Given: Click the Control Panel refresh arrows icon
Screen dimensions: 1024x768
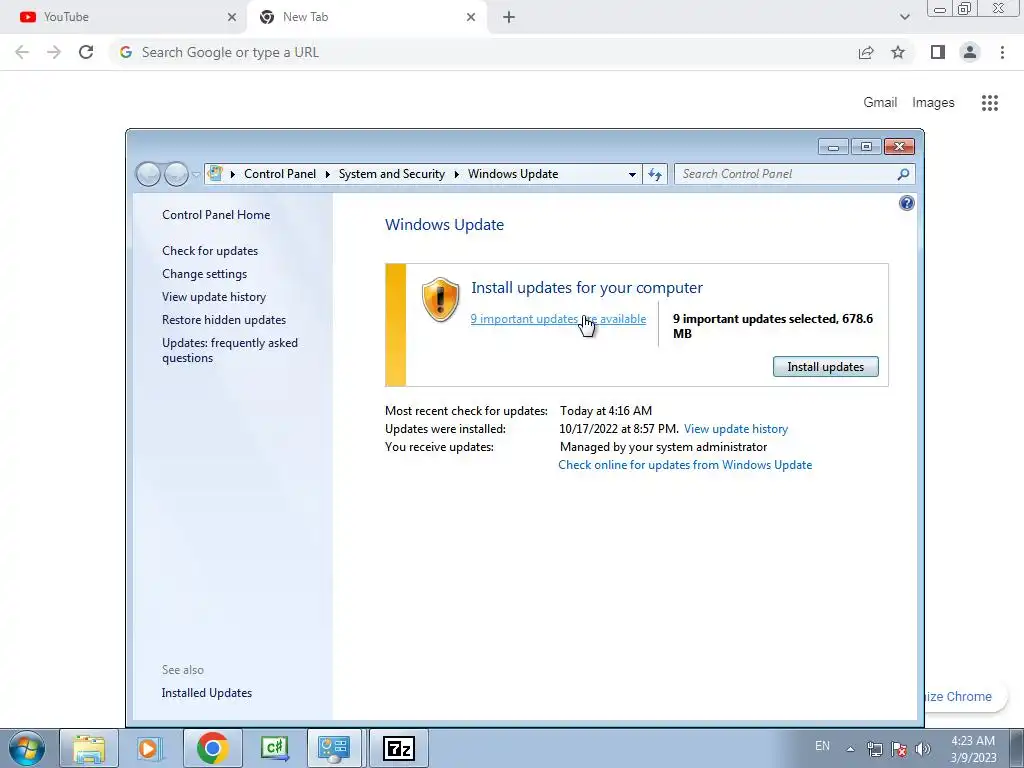Looking at the screenshot, I should (x=655, y=174).
